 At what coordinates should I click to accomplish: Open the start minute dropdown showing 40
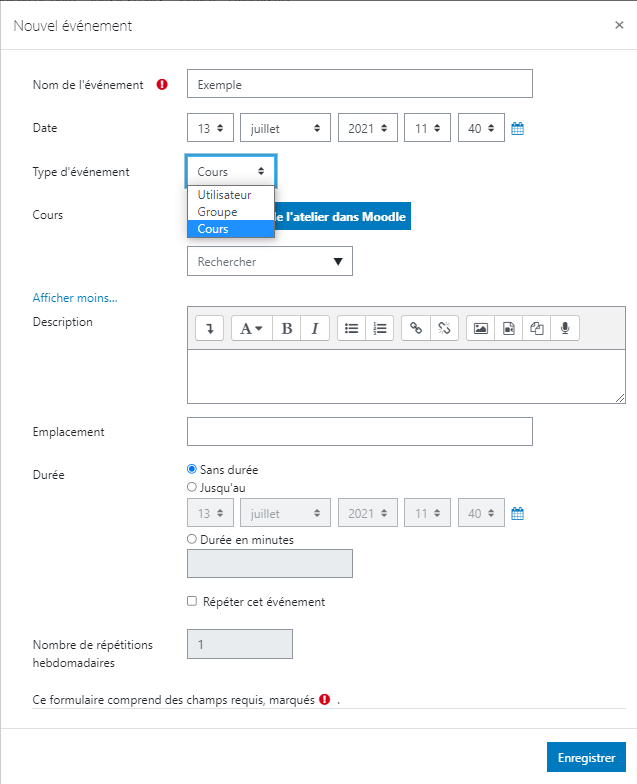click(481, 128)
